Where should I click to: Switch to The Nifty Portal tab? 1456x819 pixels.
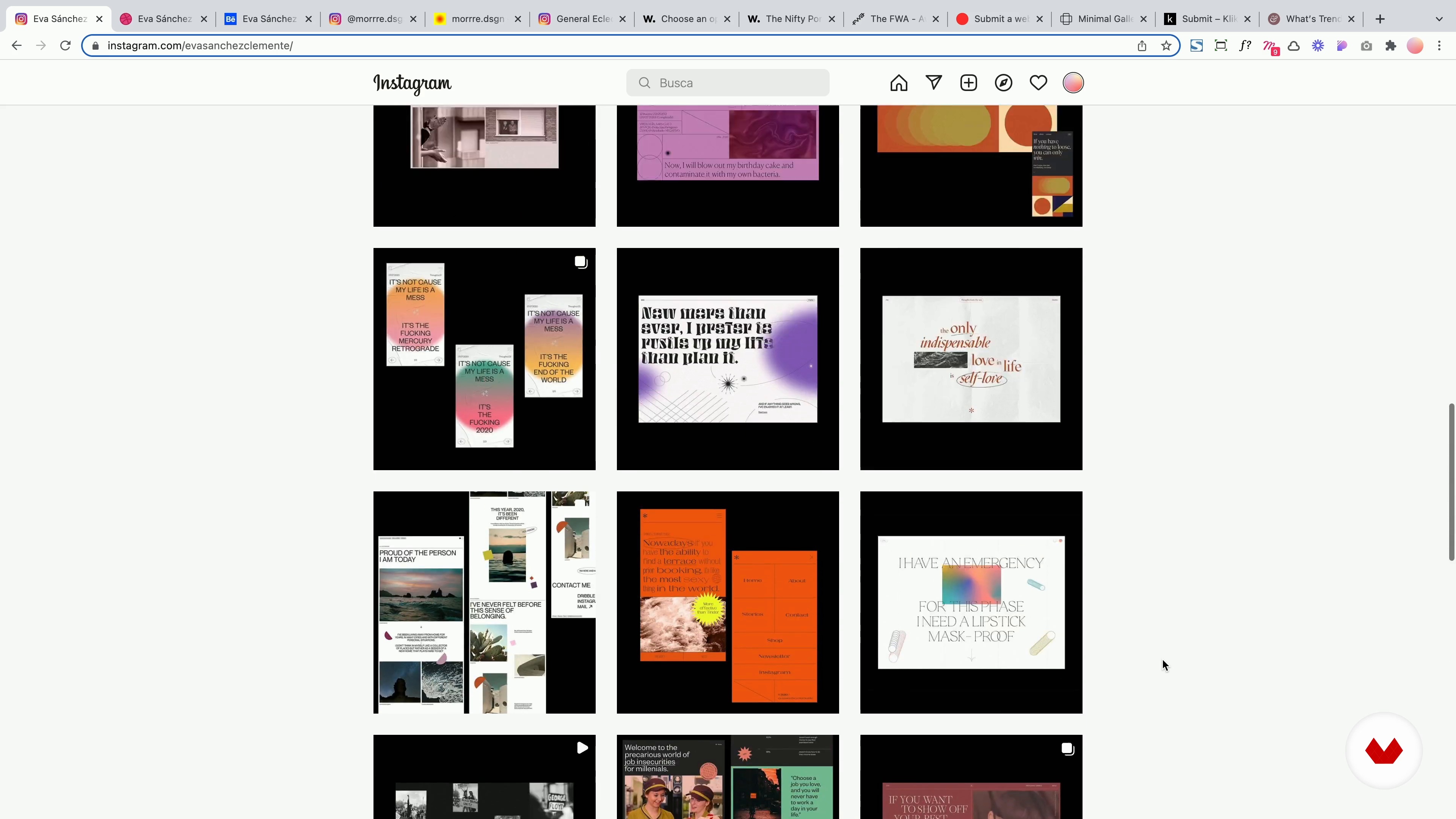(792, 19)
